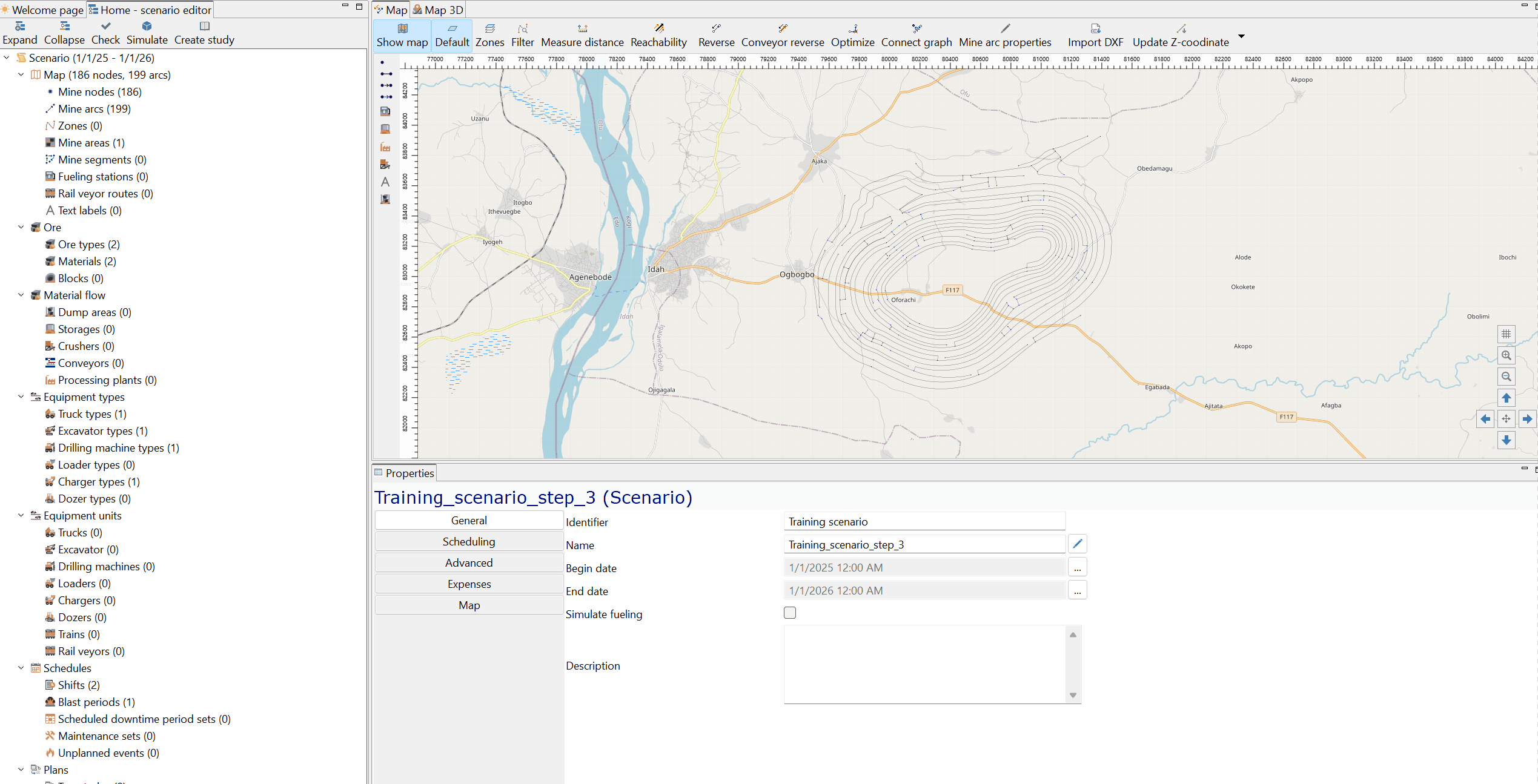Click Update Z-coodinate tool
The width and height of the screenshot is (1538, 784).
click(1181, 36)
